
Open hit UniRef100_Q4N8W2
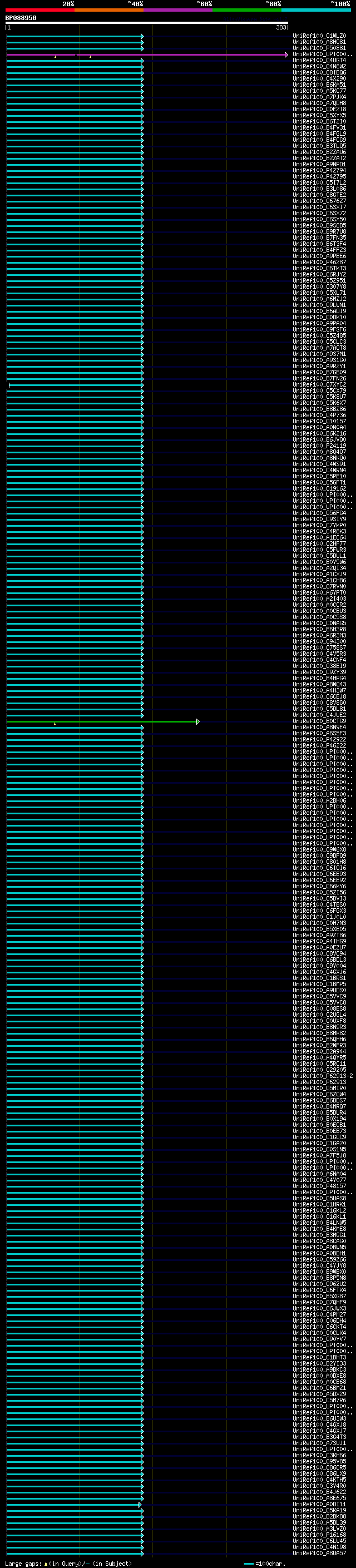click(x=319, y=66)
